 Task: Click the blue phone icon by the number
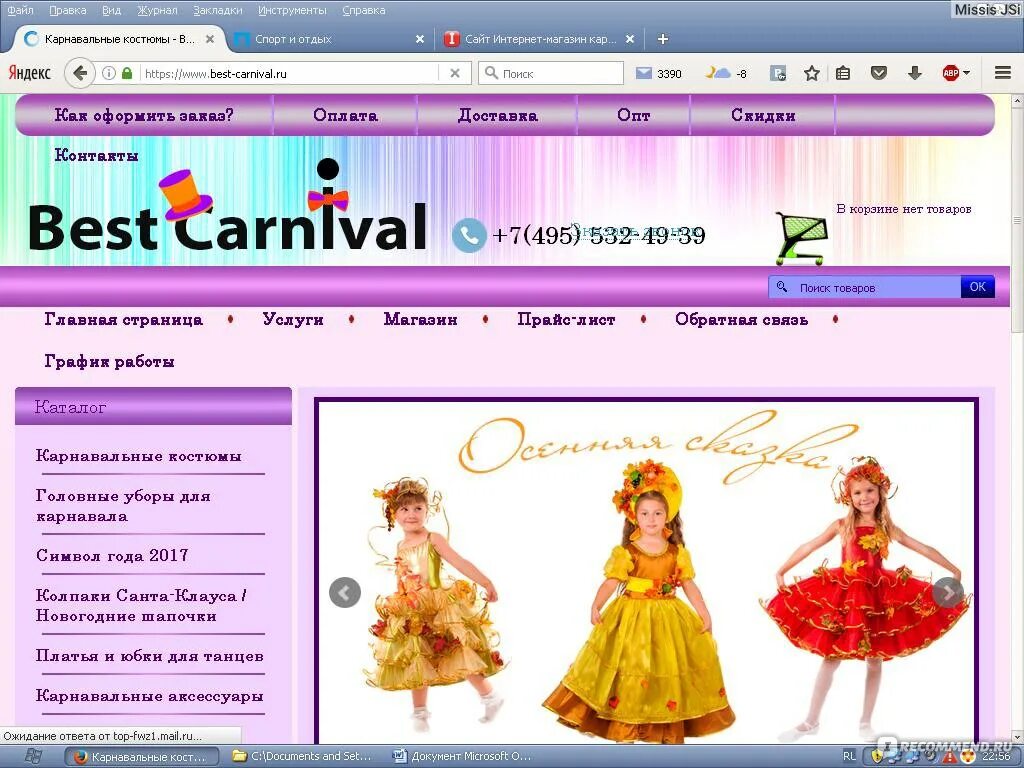click(x=469, y=235)
